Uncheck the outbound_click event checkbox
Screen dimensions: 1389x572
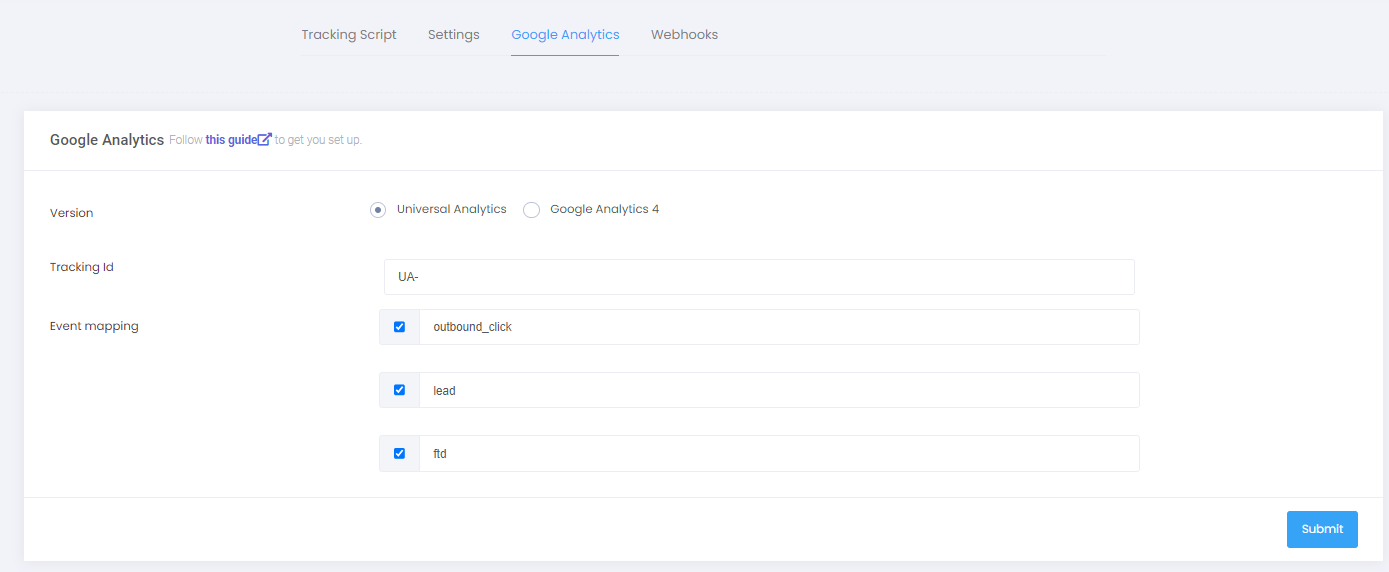pos(399,327)
